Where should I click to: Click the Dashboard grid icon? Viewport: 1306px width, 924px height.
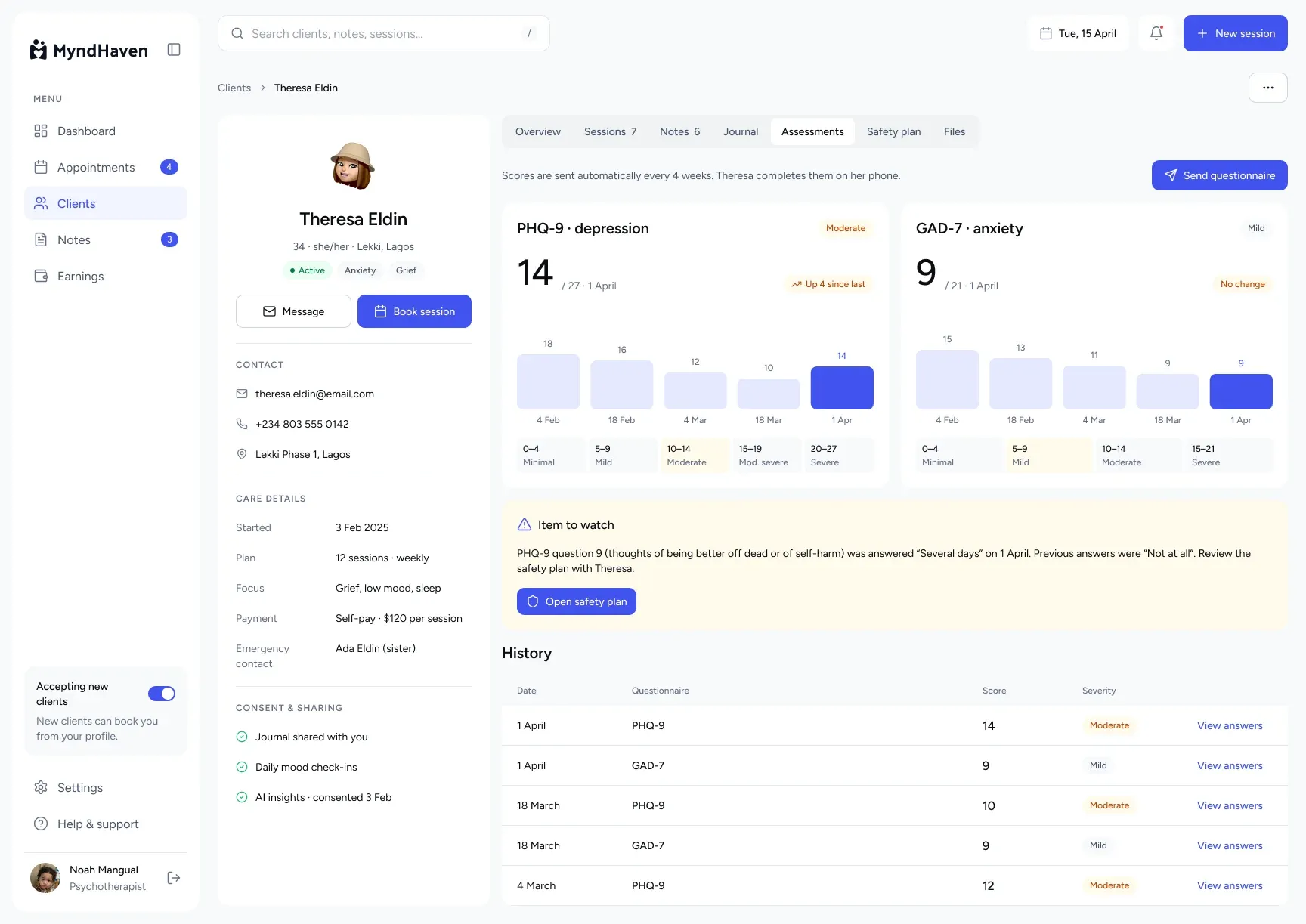tap(41, 131)
